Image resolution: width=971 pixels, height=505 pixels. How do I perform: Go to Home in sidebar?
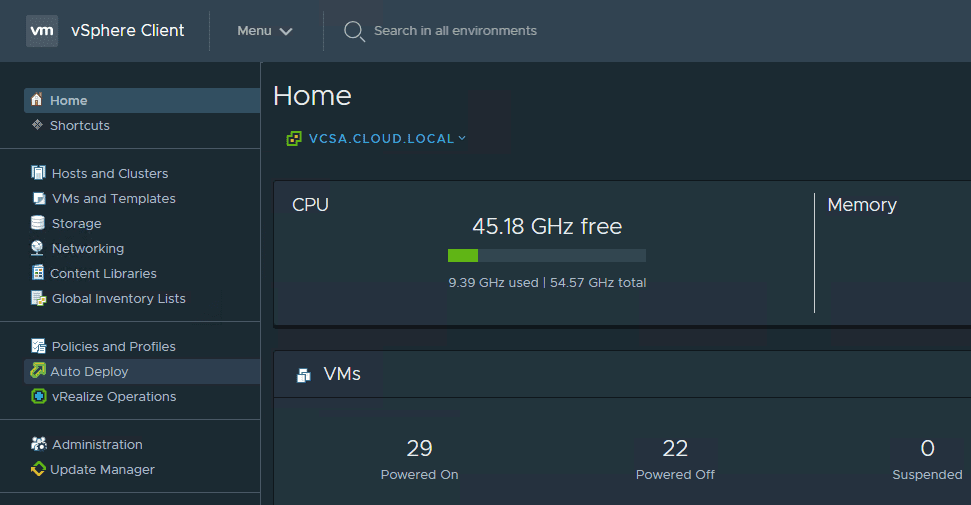68,100
